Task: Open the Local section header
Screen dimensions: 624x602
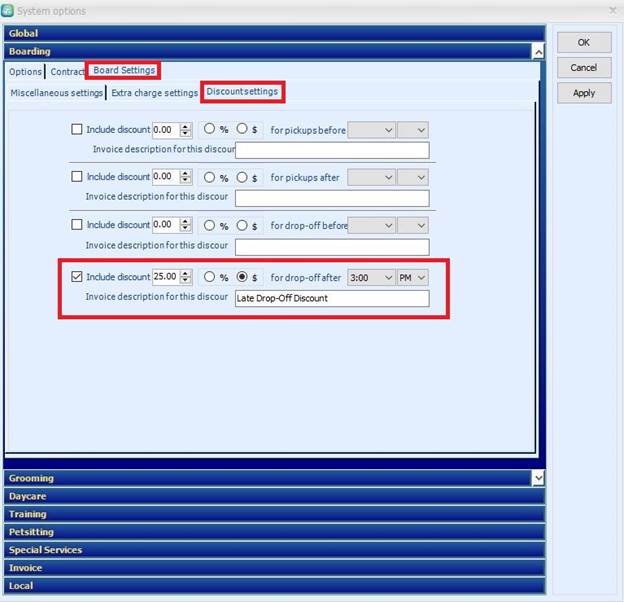Action: 274,586
